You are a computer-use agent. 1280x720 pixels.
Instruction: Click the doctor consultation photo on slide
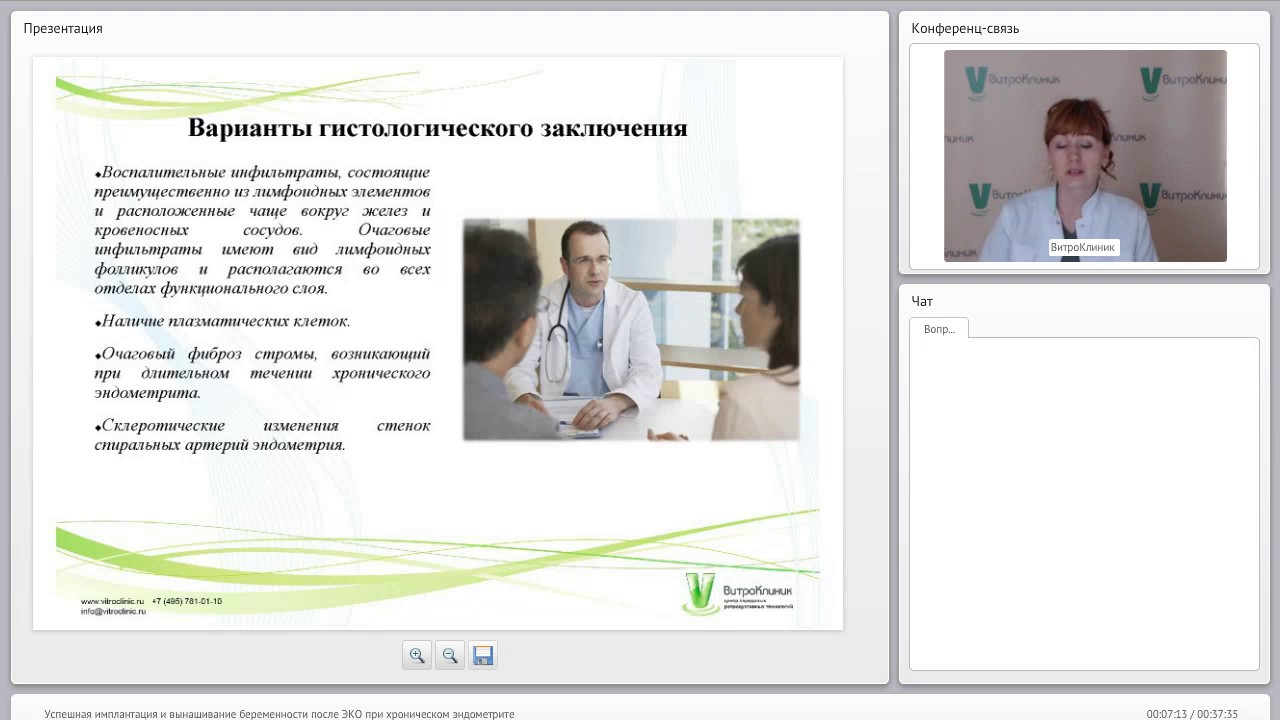[631, 329]
